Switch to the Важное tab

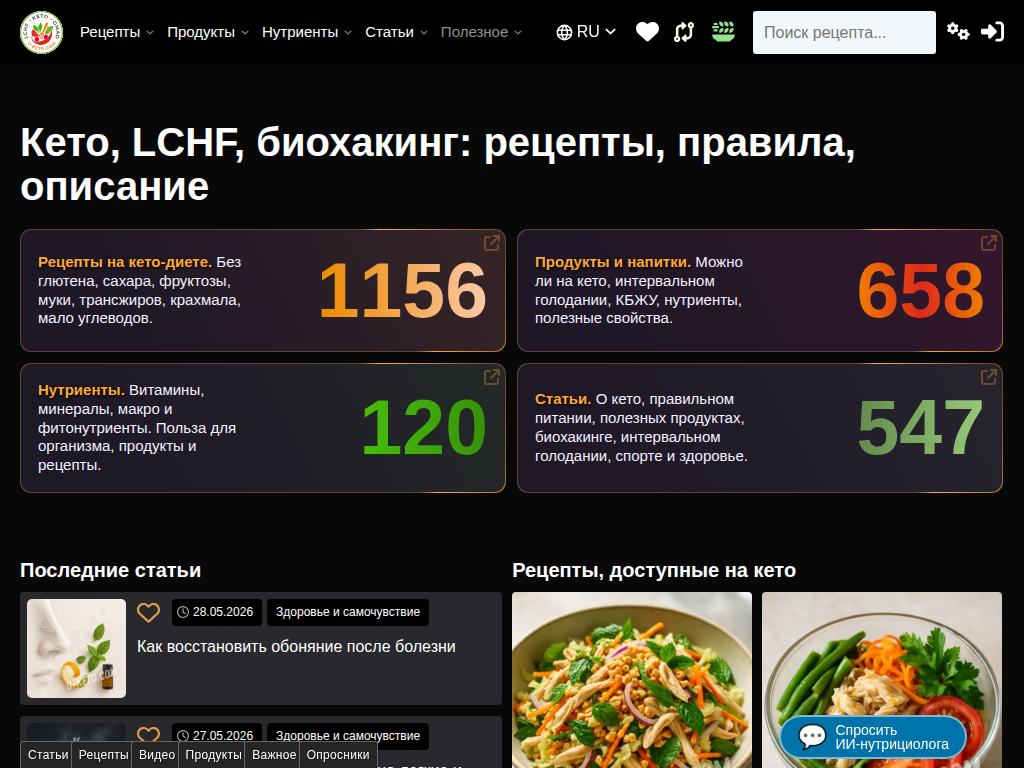click(274, 755)
